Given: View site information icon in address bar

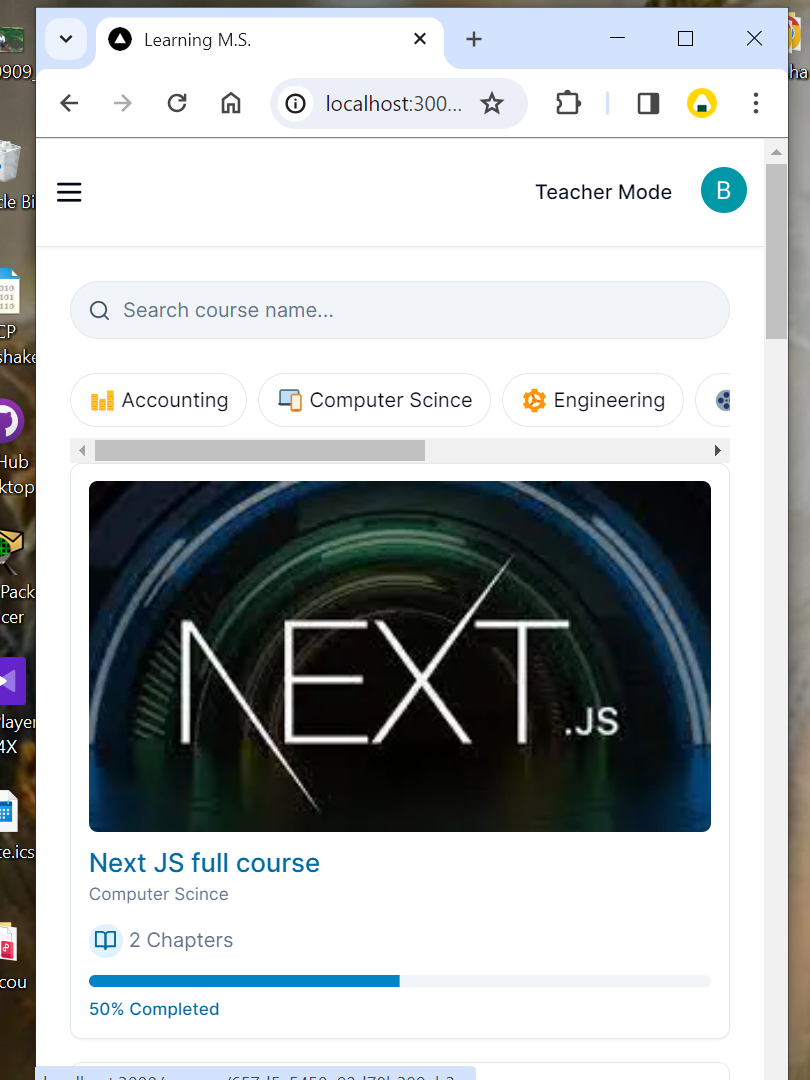Looking at the screenshot, I should tap(295, 103).
